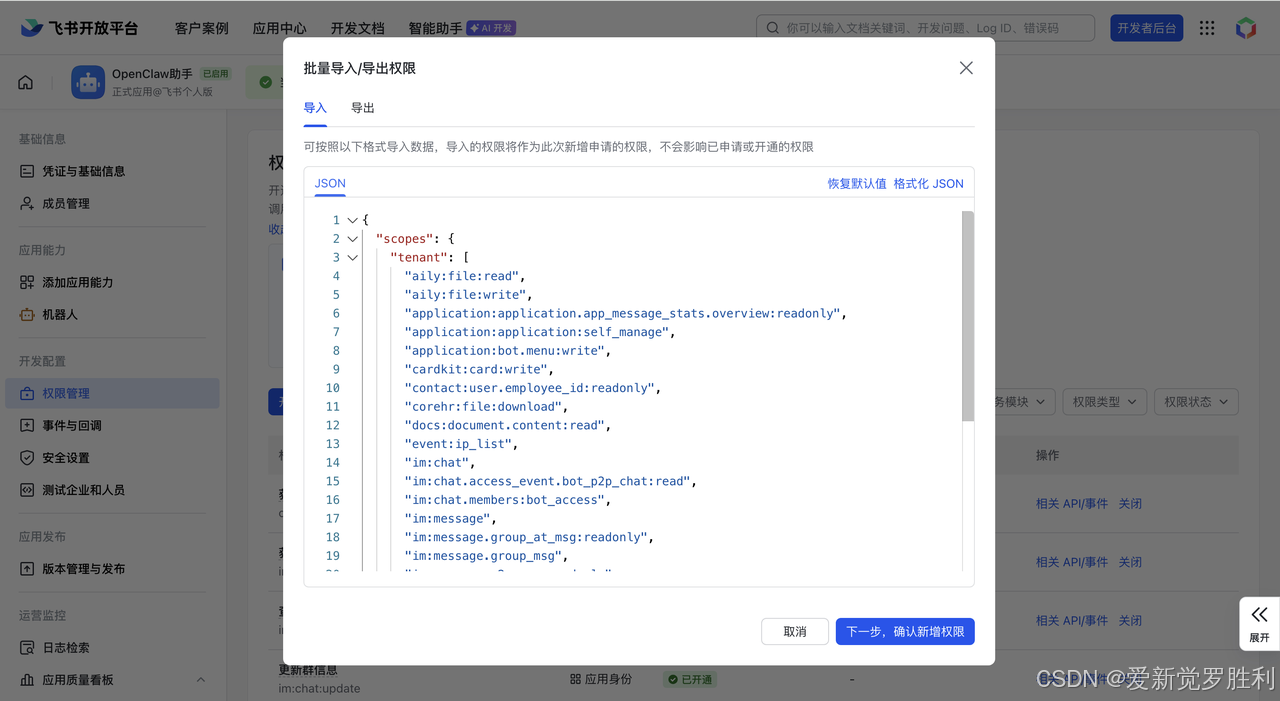
Task: Open 机器人 in sidebar
Action: [x=60, y=314]
